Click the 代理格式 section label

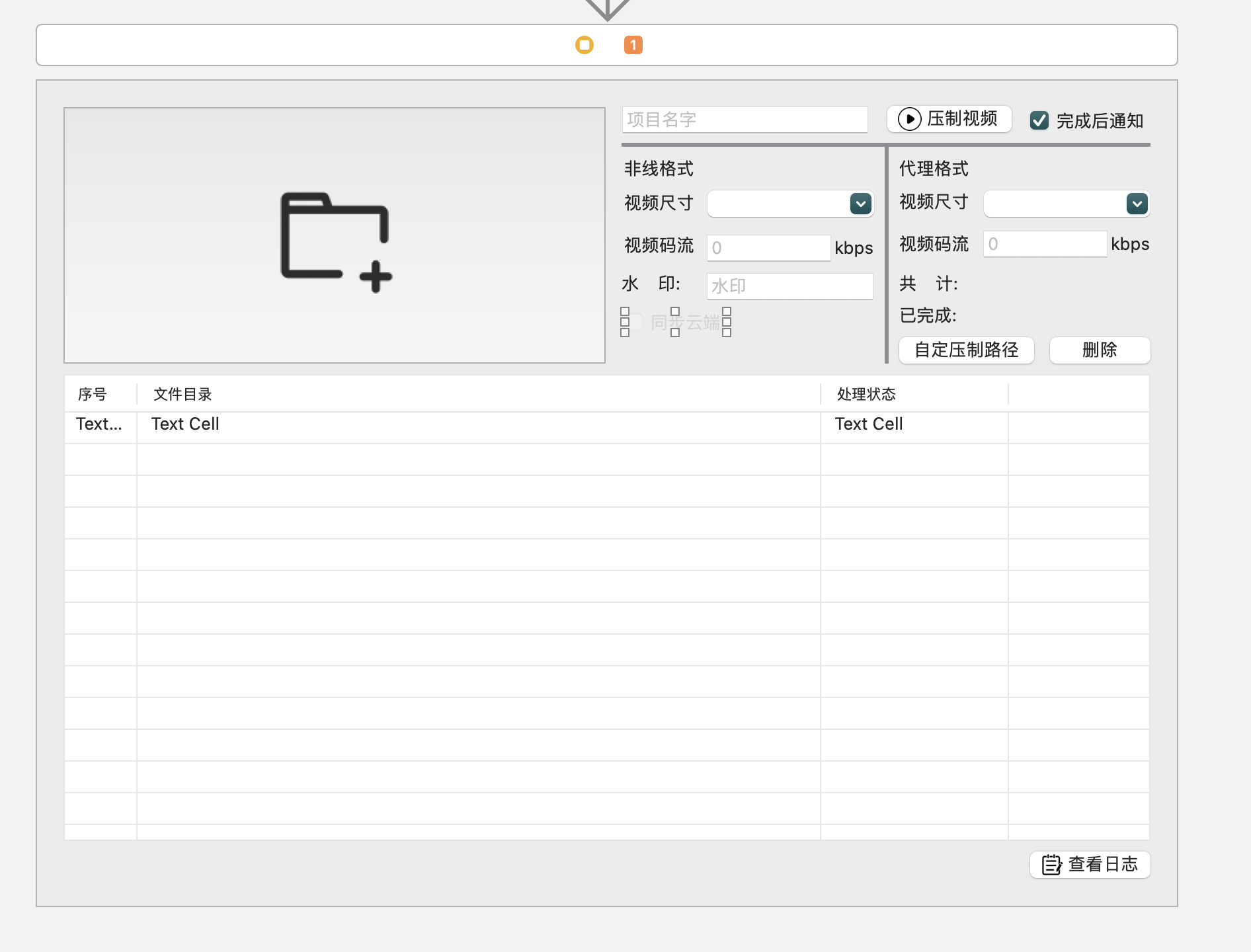934,169
